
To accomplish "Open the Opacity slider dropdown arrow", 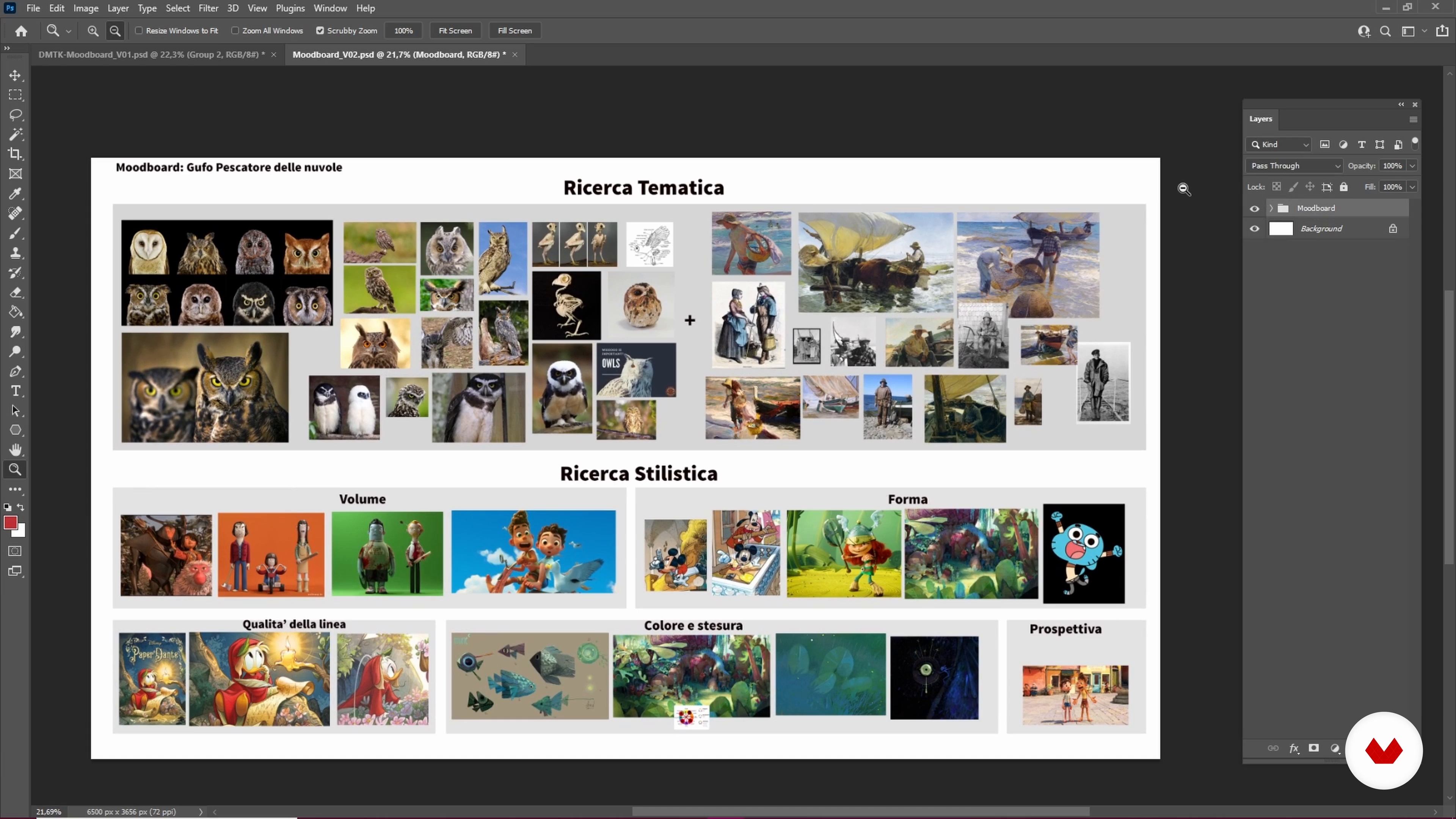I will pyautogui.click(x=1412, y=166).
